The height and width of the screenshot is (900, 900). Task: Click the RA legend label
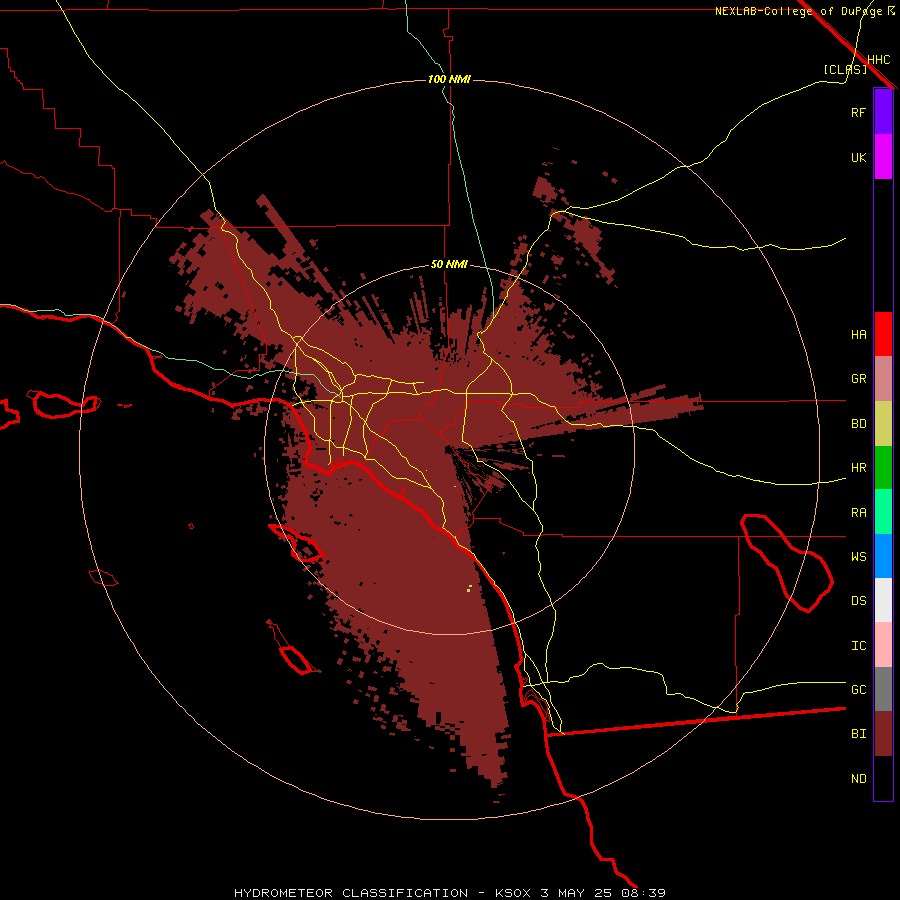858,513
